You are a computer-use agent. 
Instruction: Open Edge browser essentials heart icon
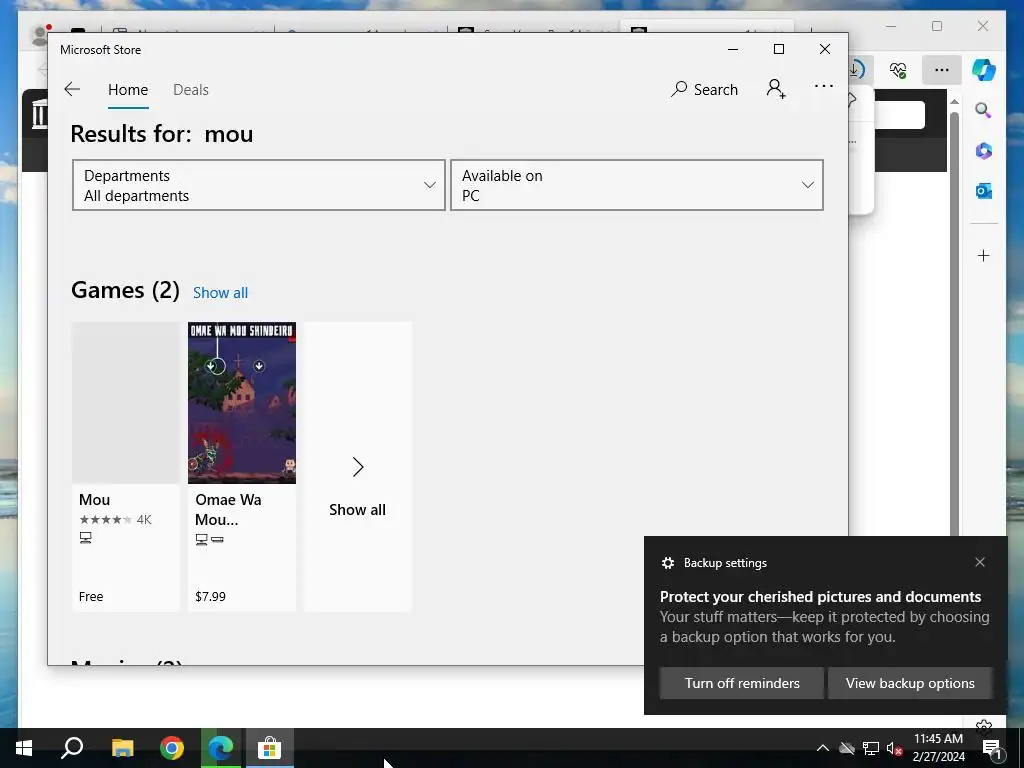point(898,70)
